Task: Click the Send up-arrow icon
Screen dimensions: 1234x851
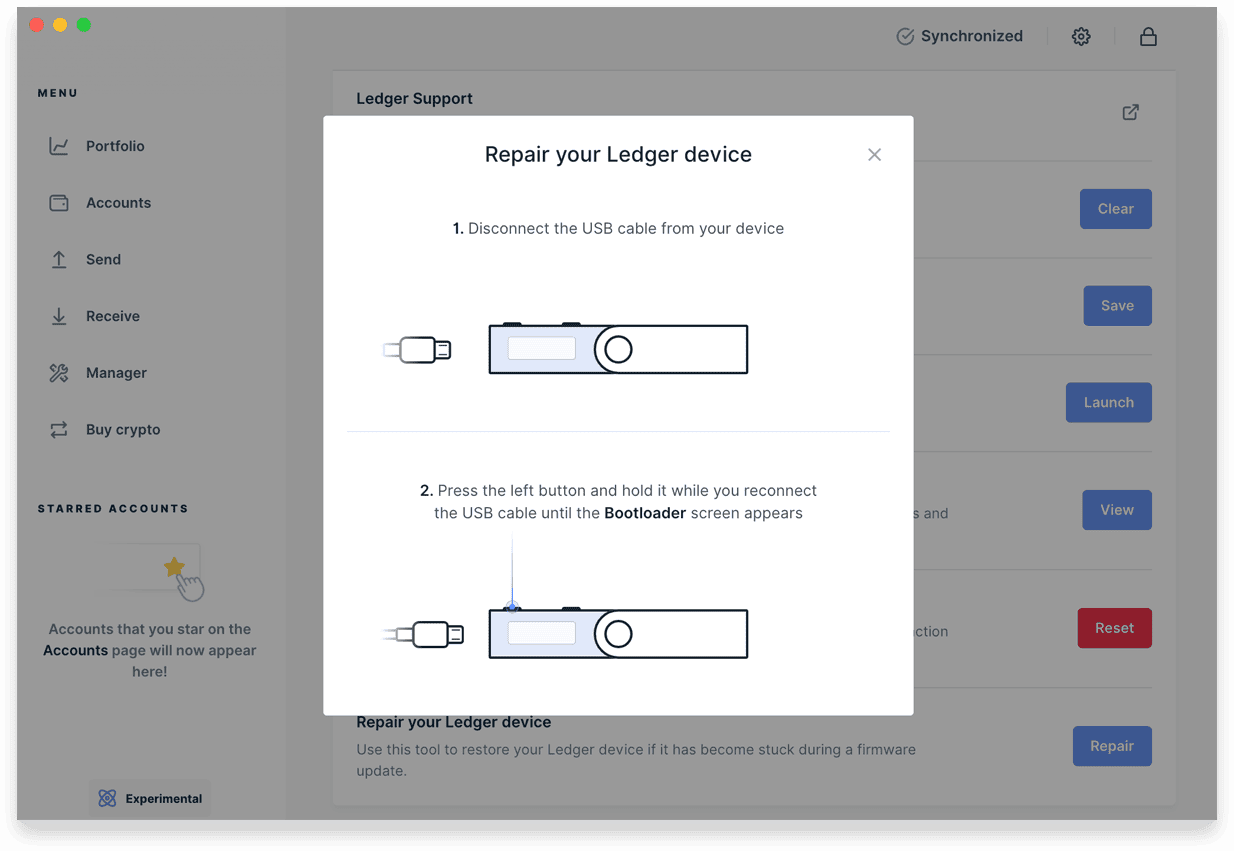Action: (59, 259)
